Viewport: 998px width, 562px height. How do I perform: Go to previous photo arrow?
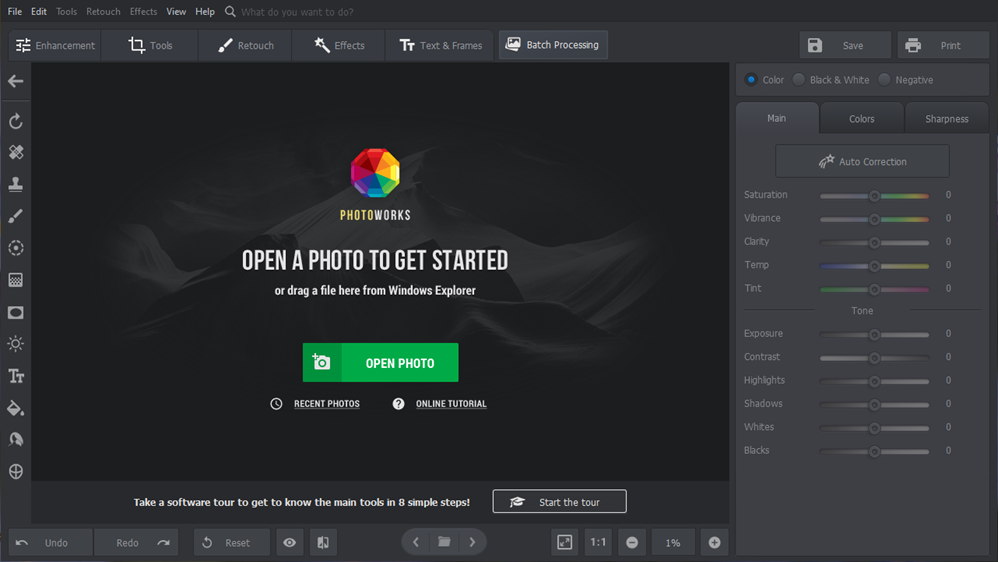pos(416,542)
